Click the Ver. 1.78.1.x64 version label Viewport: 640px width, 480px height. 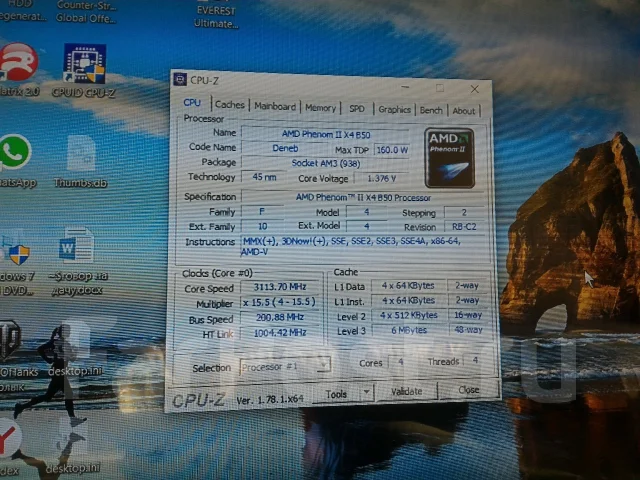(x=270, y=400)
